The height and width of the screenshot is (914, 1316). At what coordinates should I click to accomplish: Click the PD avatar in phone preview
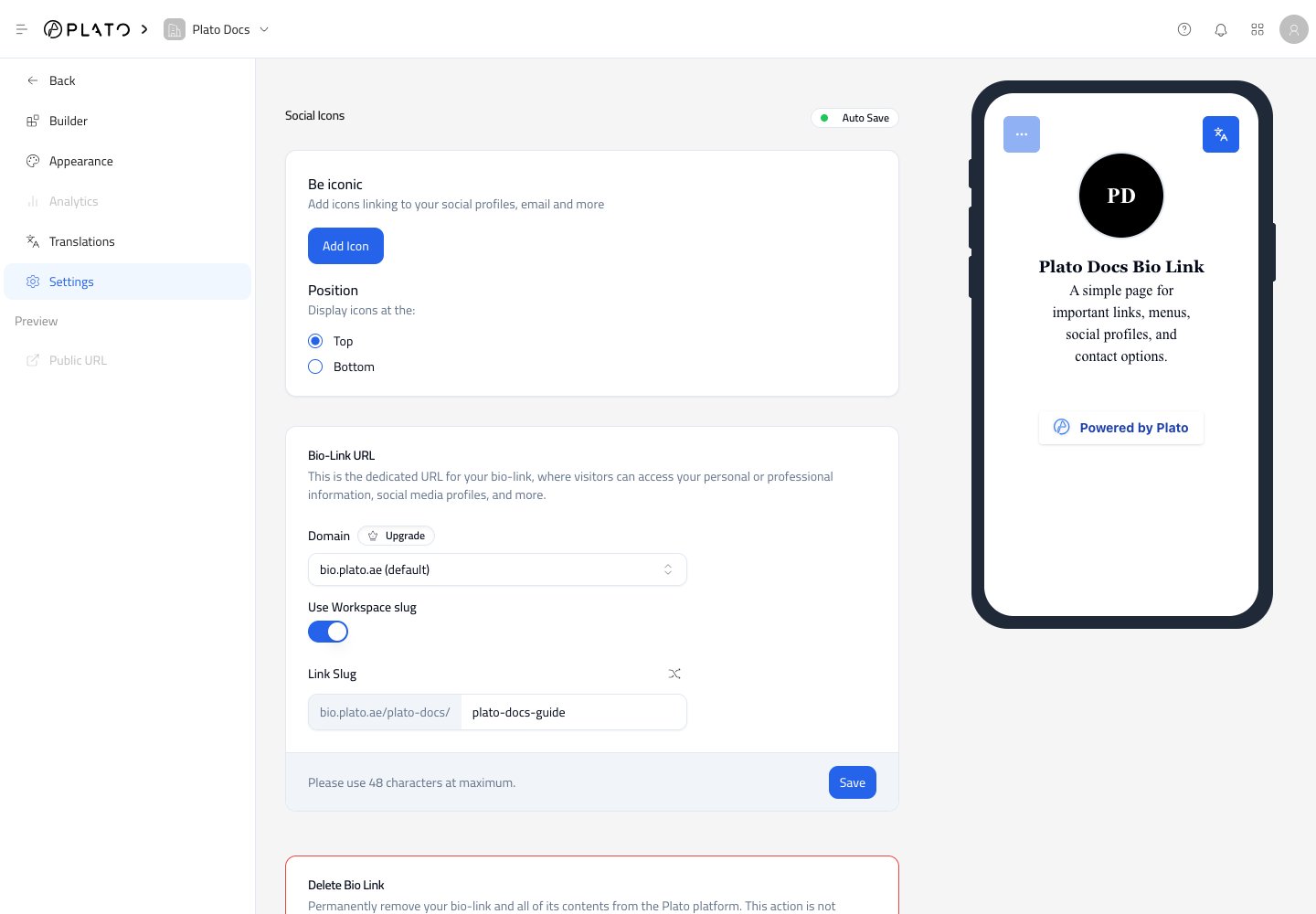click(1121, 196)
